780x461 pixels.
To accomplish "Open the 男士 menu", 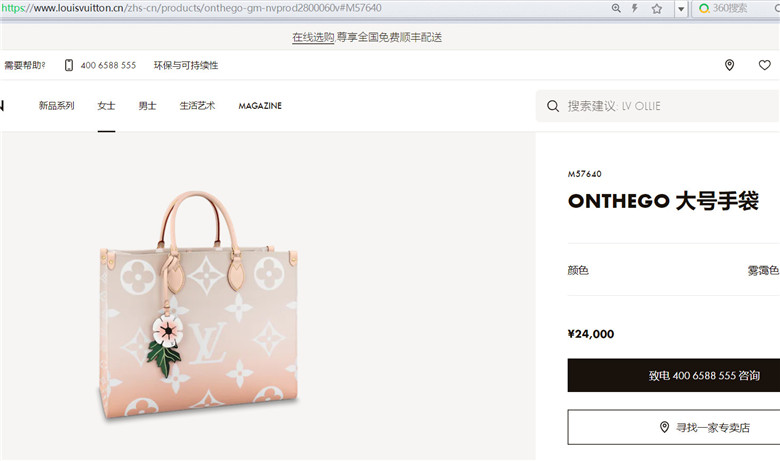I will point(147,105).
